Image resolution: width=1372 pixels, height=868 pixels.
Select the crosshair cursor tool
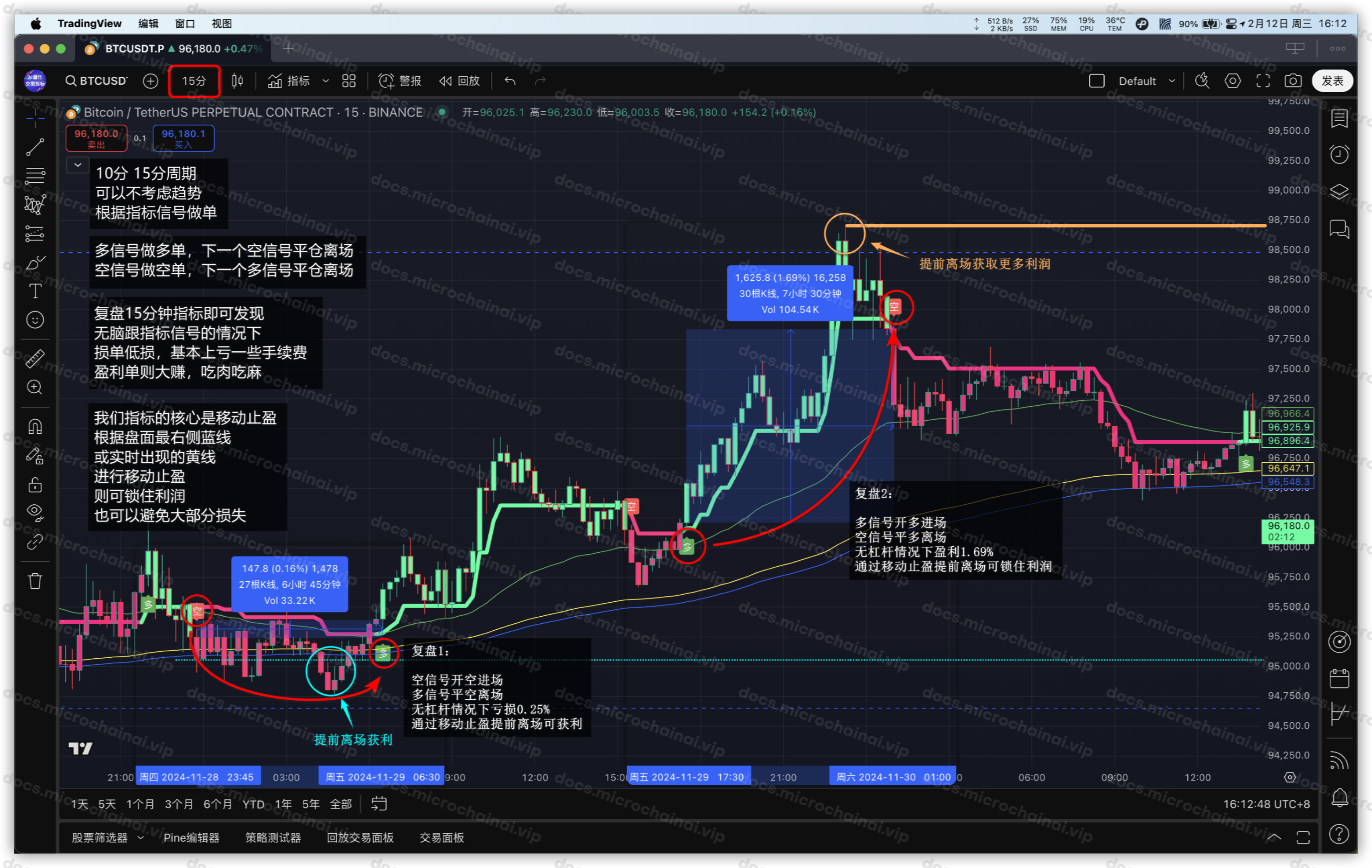35,118
